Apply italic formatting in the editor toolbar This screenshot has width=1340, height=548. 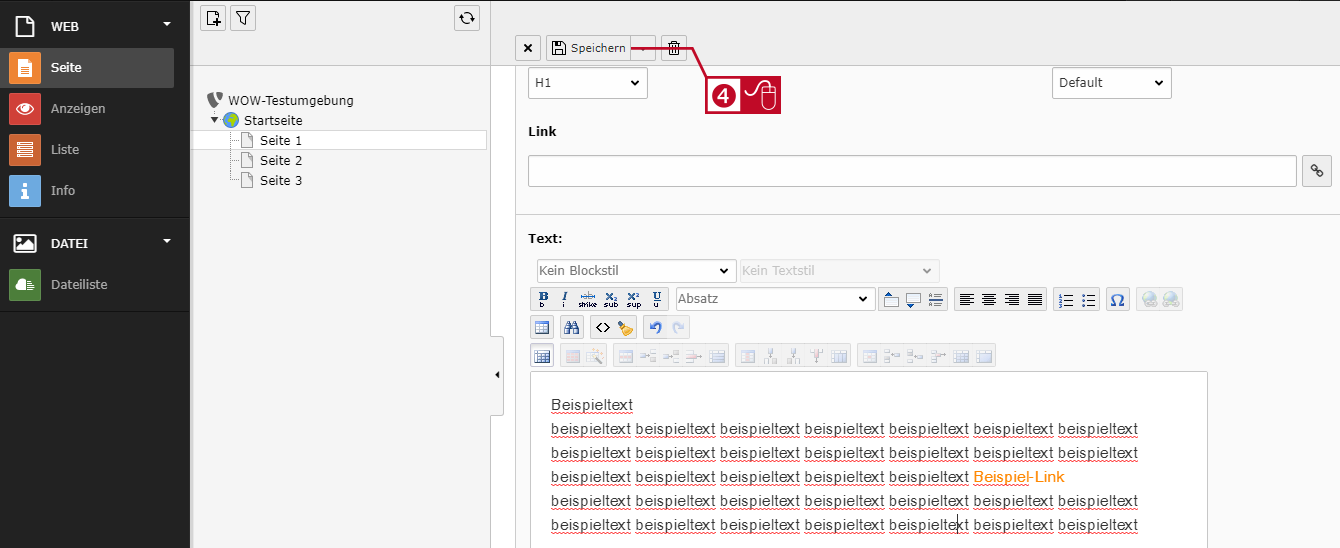pyautogui.click(x=564, y=299)
